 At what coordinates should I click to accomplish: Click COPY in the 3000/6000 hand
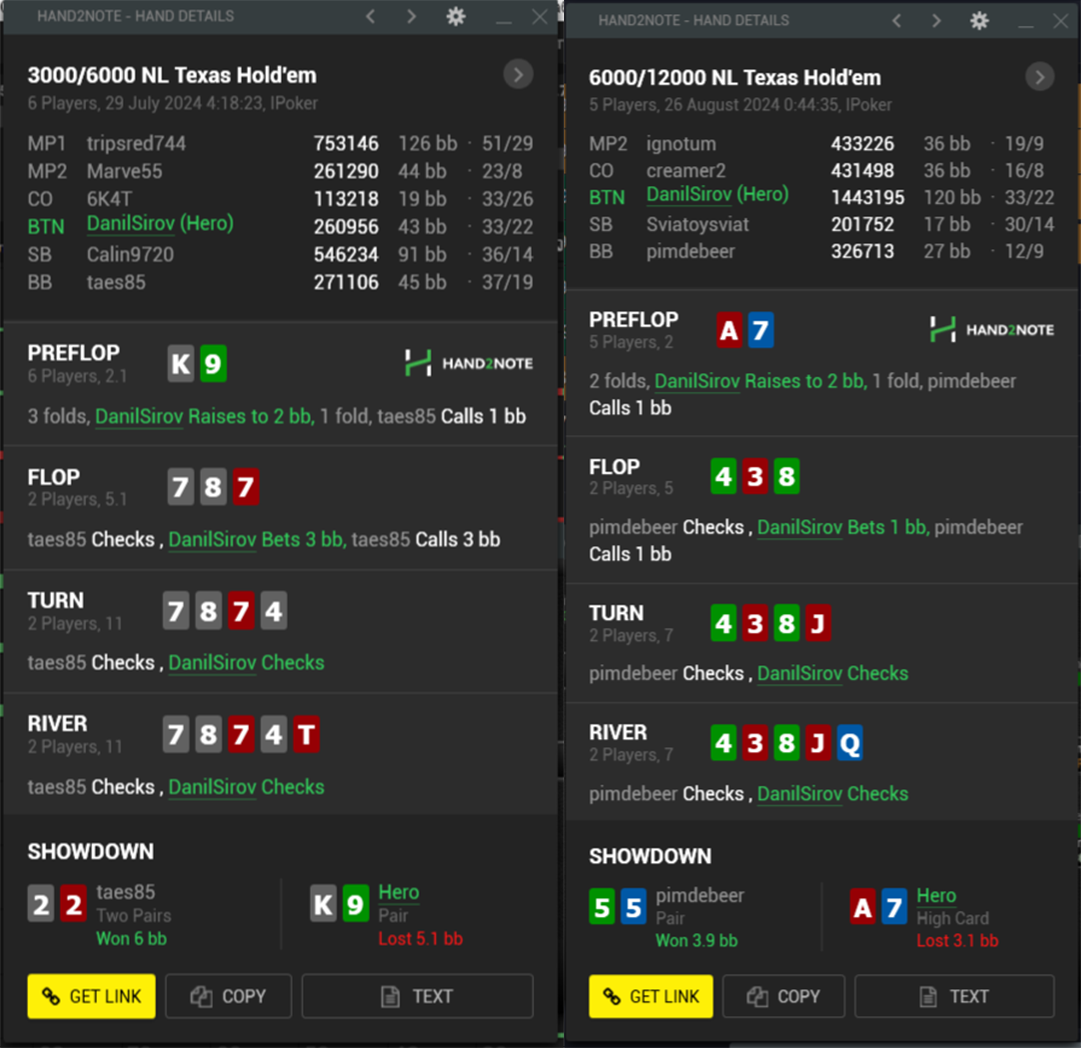(x=228, y=996)
